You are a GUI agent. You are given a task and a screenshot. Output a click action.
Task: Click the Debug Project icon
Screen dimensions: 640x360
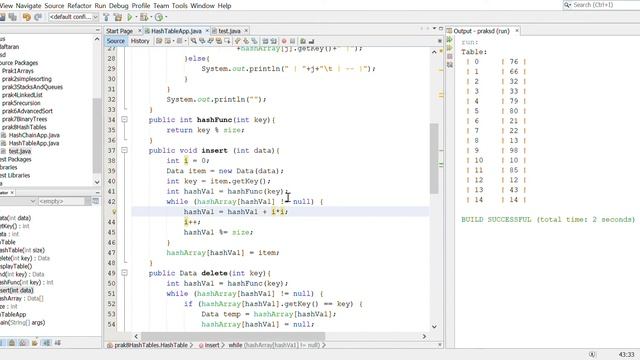(144, 17)
